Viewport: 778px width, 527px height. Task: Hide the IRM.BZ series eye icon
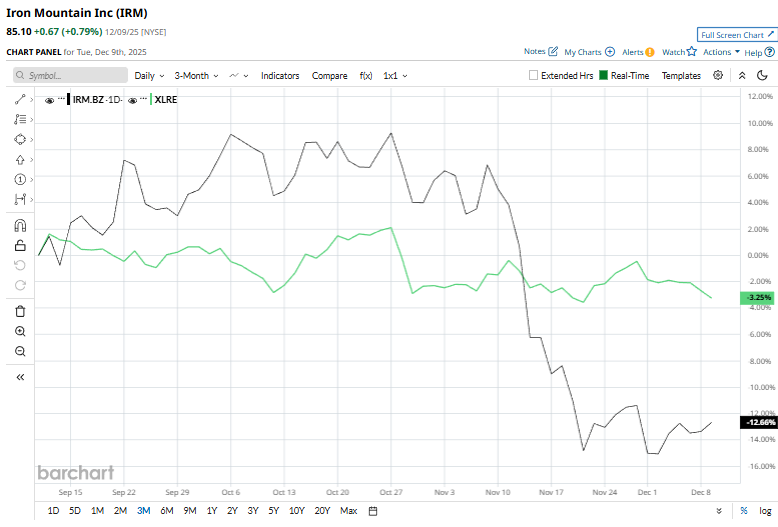point(49,100)
